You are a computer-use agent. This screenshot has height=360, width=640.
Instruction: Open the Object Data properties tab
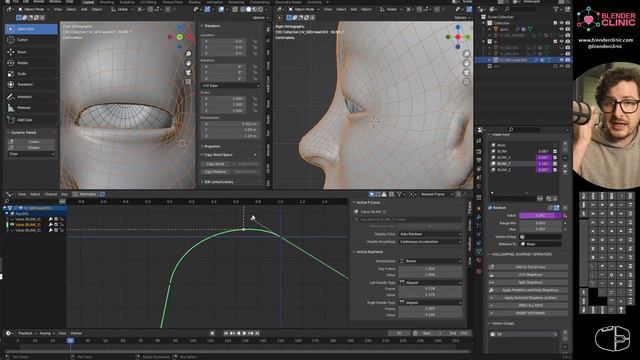pyautogui.click(x=479, y=251)
